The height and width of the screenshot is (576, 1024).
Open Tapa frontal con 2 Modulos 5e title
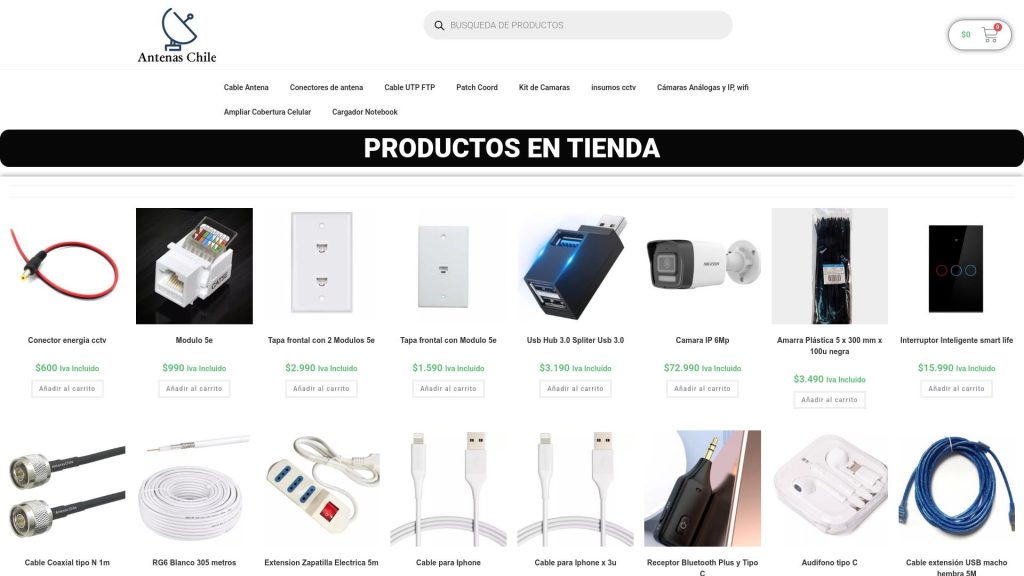[x=321, y=340]
